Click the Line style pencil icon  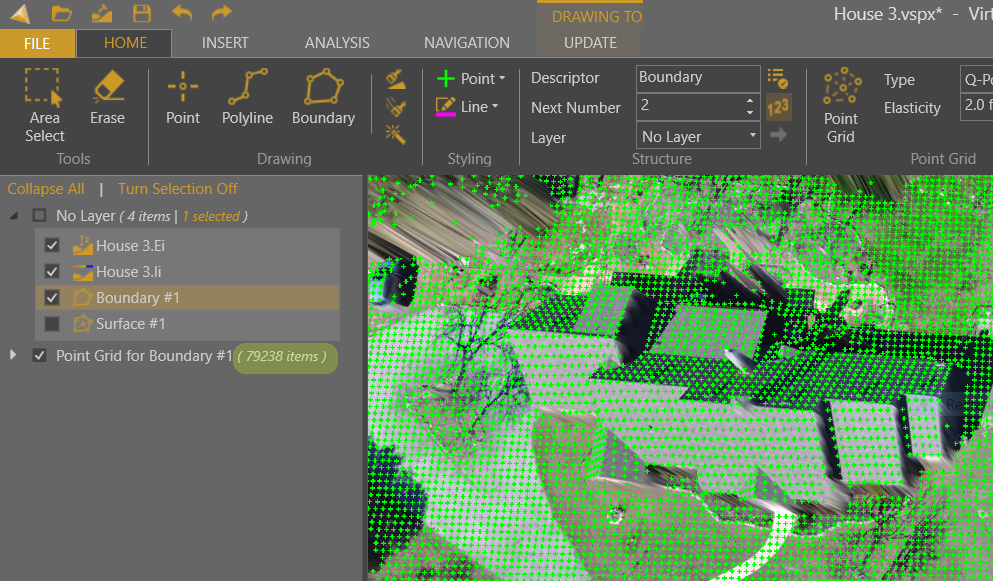point(446,105)
